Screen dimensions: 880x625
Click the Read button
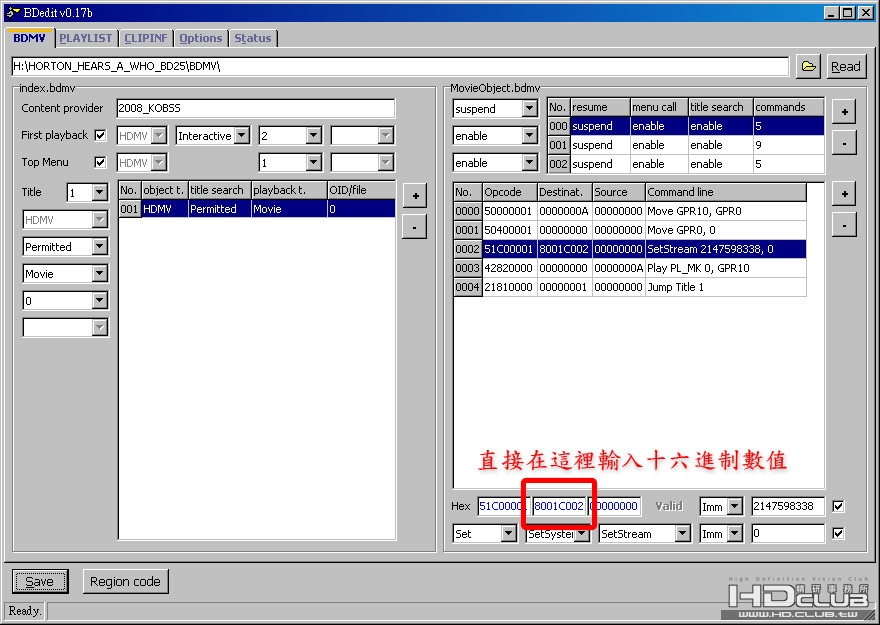[x=845, y=66]
